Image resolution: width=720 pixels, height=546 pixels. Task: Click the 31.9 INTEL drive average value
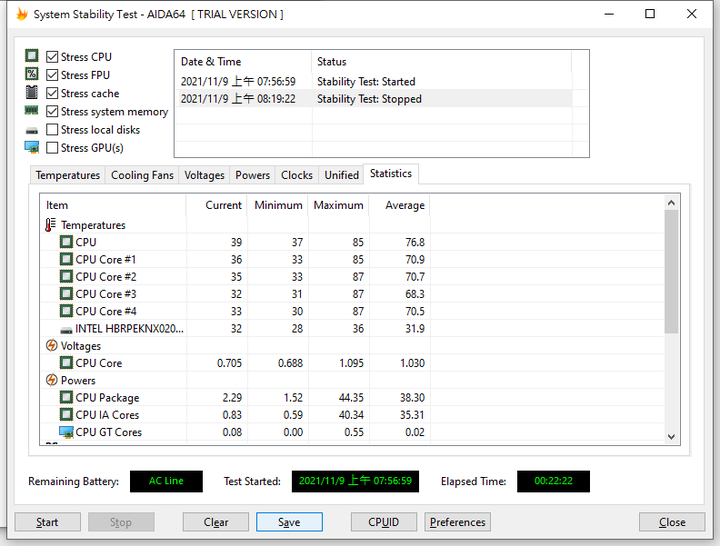(415, 328)
